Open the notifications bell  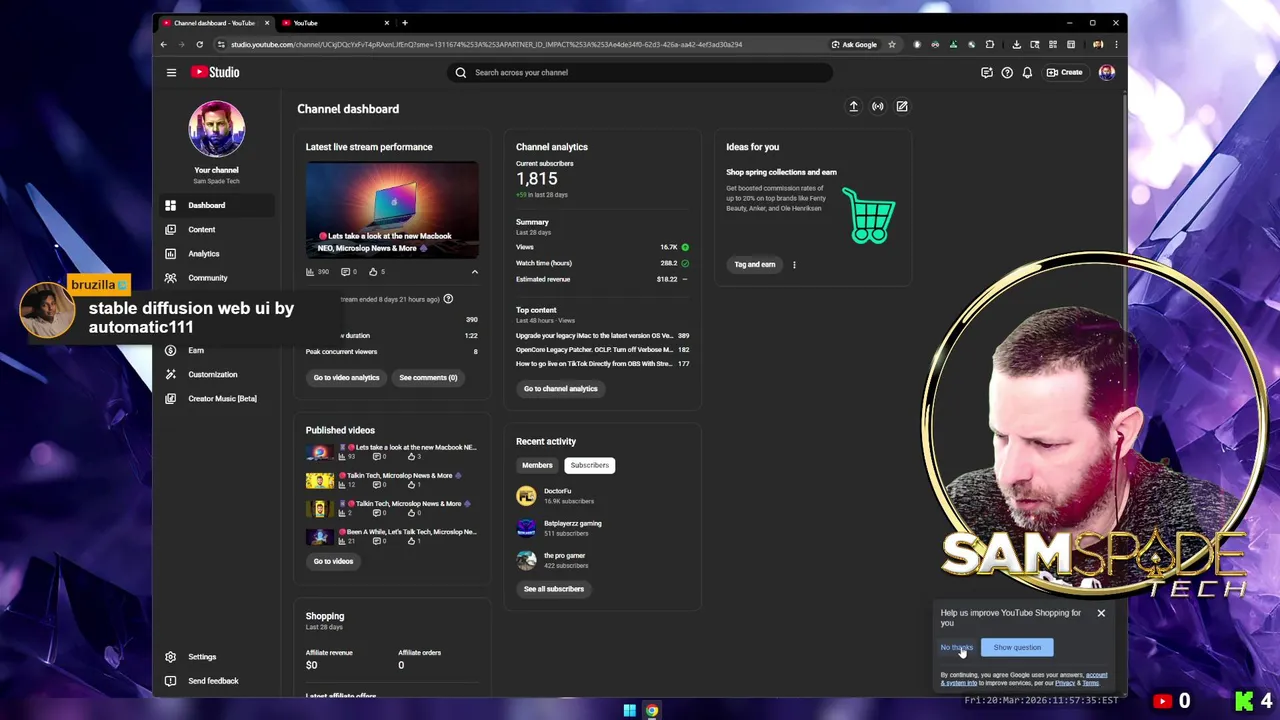coord(1027,72)
